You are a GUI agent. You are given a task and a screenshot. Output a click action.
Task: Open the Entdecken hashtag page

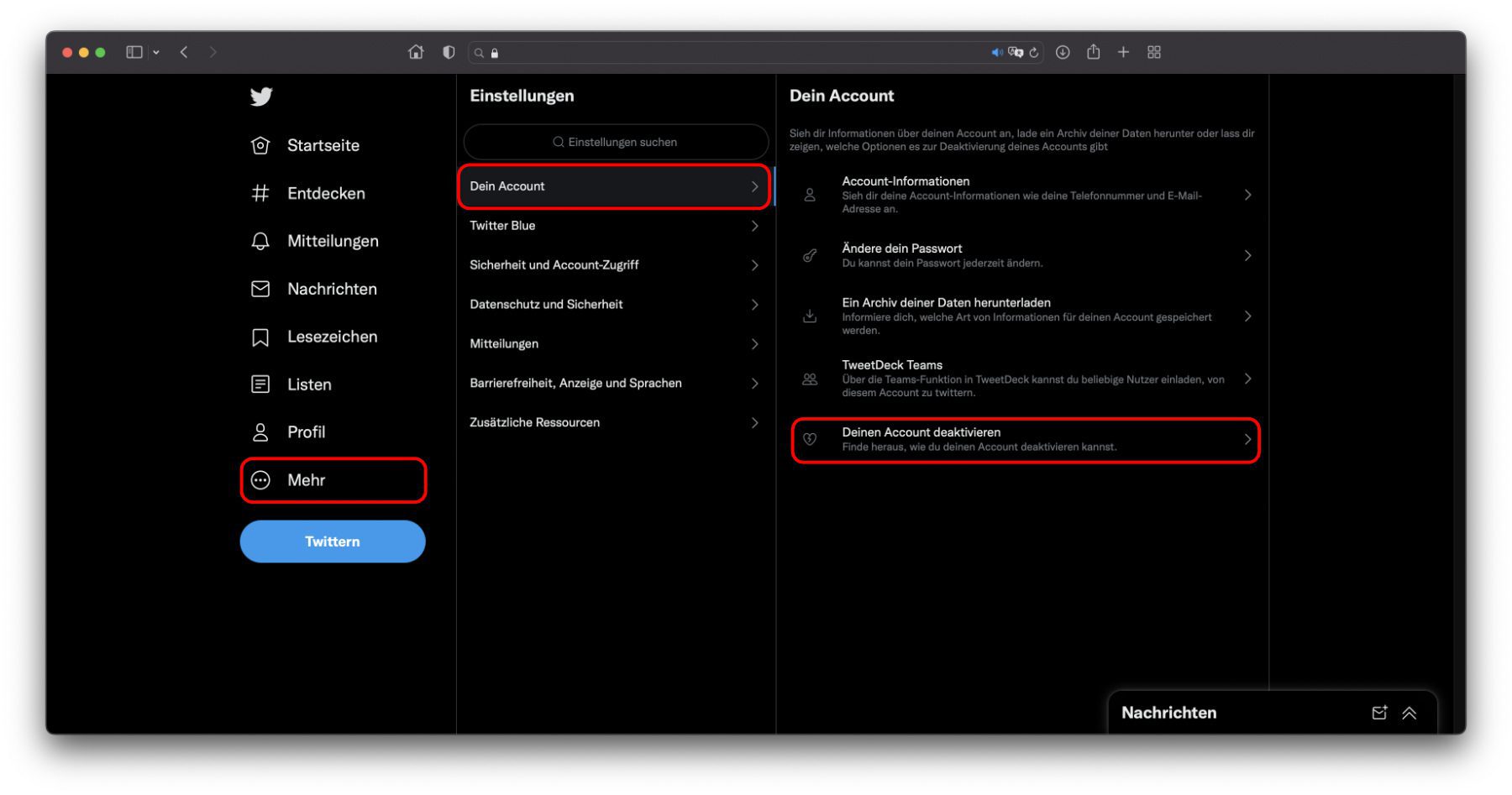pos(308,193)
